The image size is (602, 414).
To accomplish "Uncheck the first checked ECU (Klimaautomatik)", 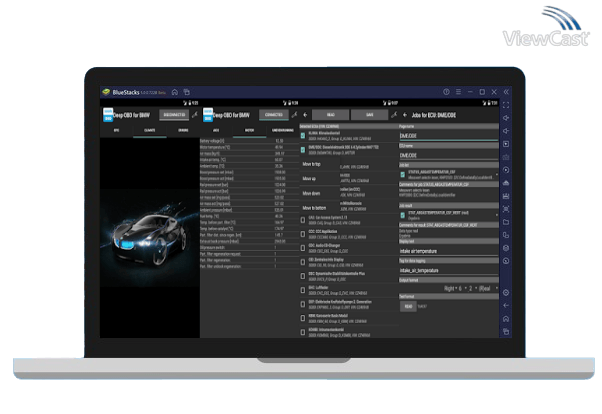I will tap(303, 136).
